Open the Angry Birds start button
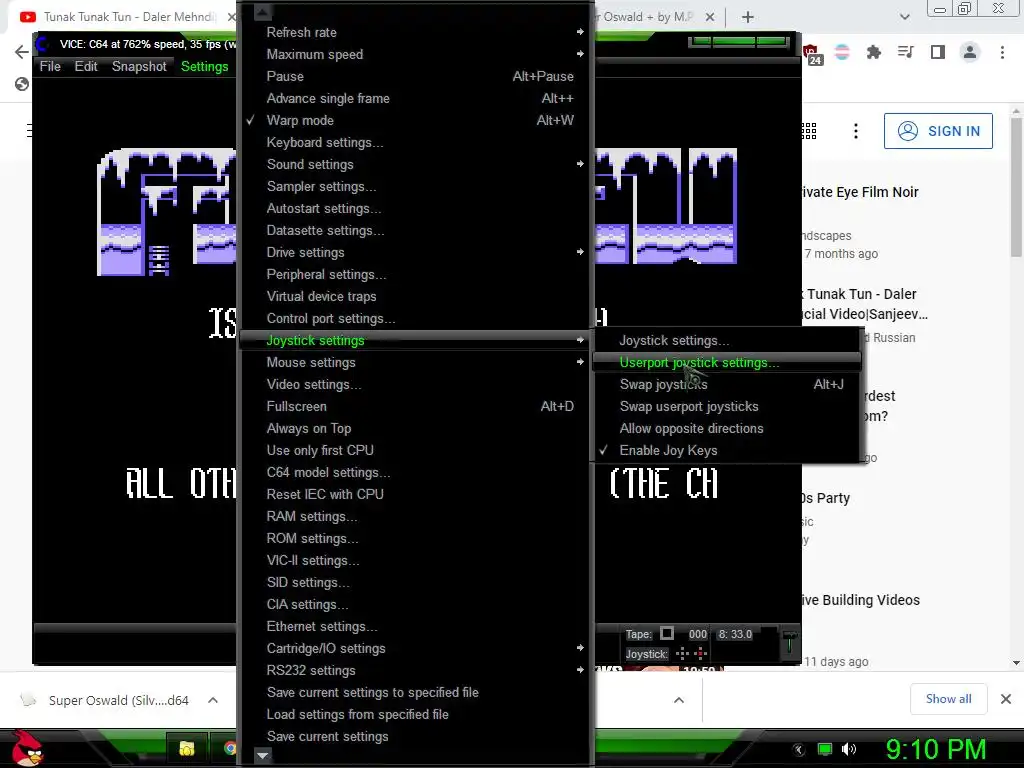 pos(27,748)
